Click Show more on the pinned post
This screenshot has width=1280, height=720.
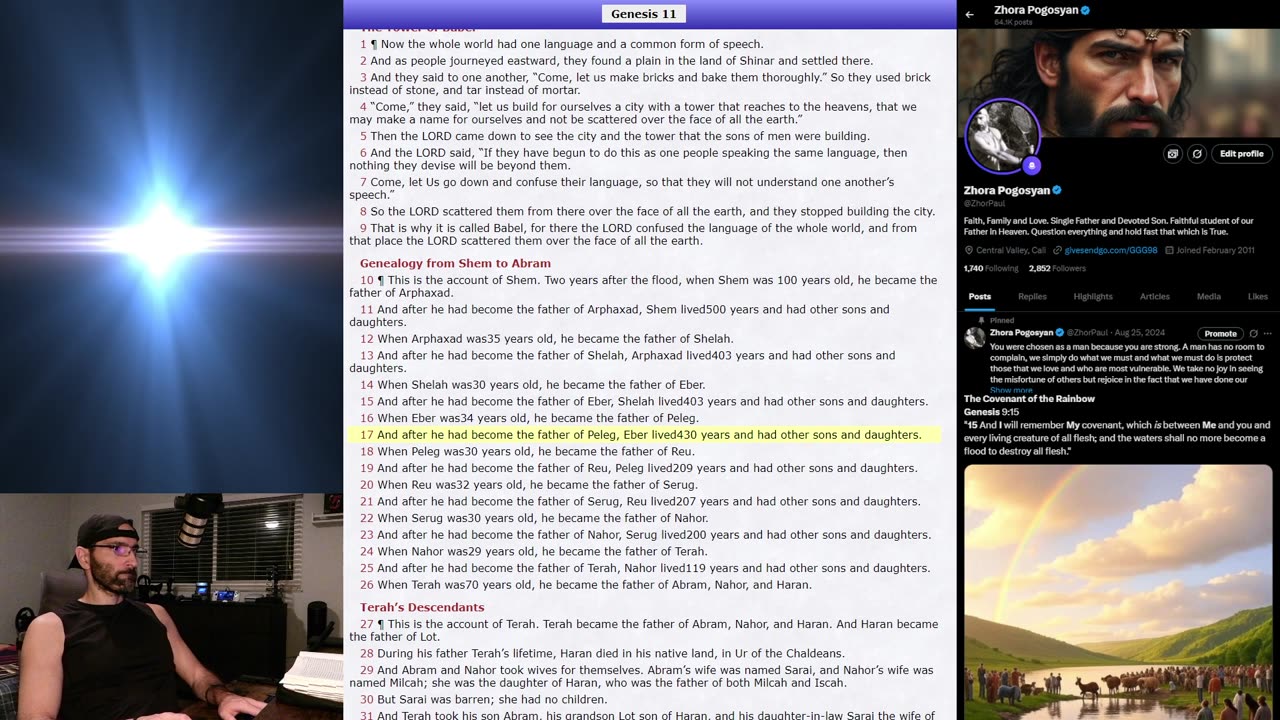tap(1011, 390)
